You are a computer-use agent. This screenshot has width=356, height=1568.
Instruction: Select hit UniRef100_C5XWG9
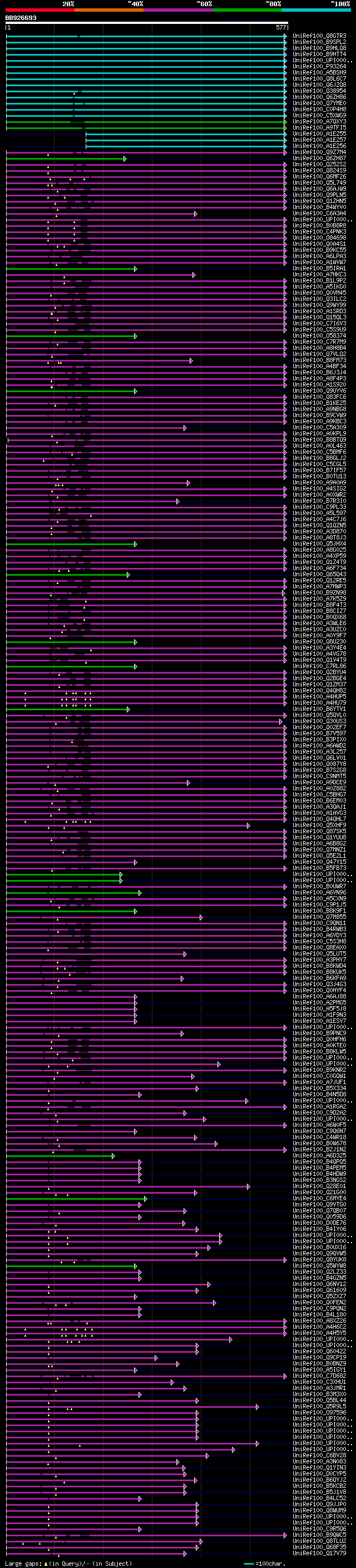(x=319, y=115)
